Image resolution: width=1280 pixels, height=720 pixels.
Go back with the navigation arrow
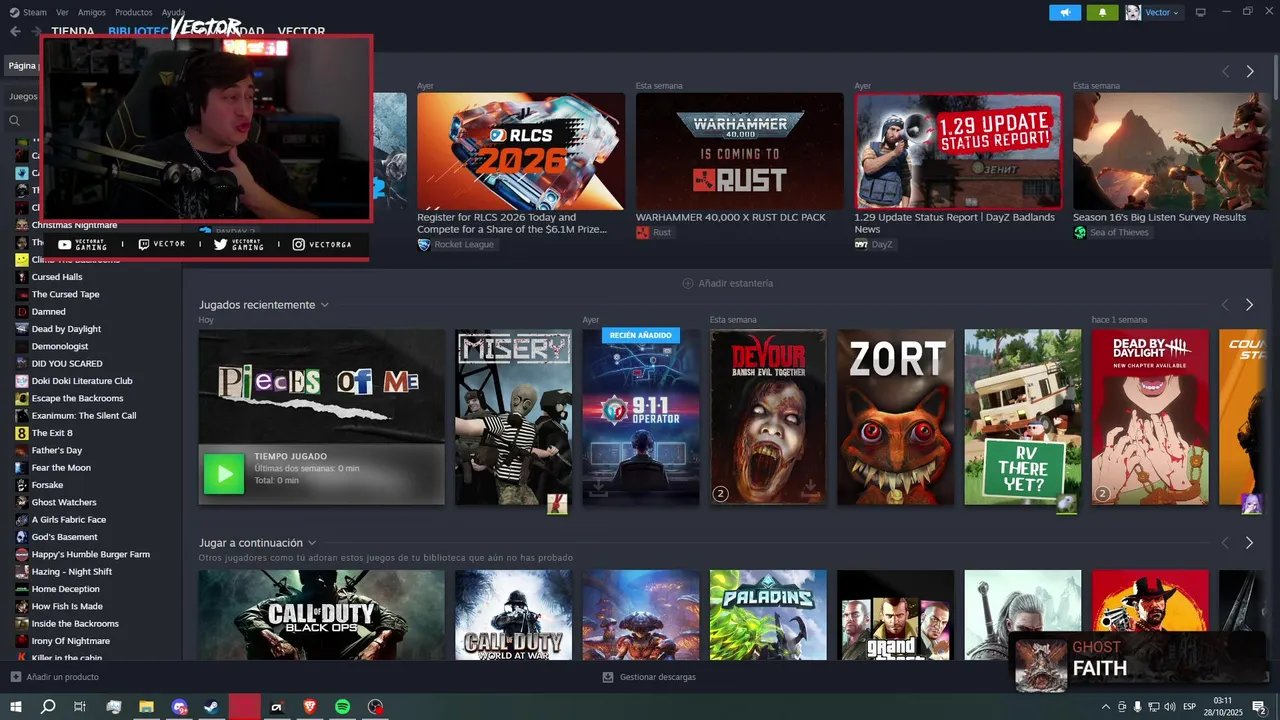(x=15, y=32)
